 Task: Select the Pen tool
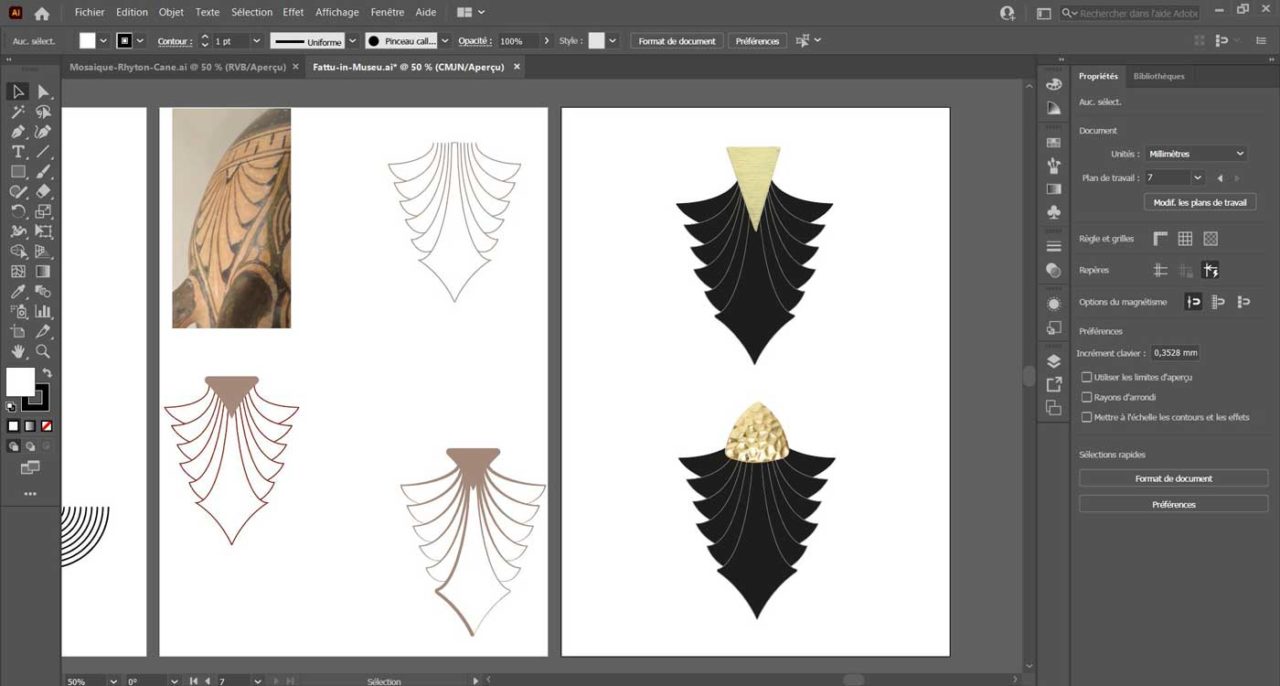[18, 132]
